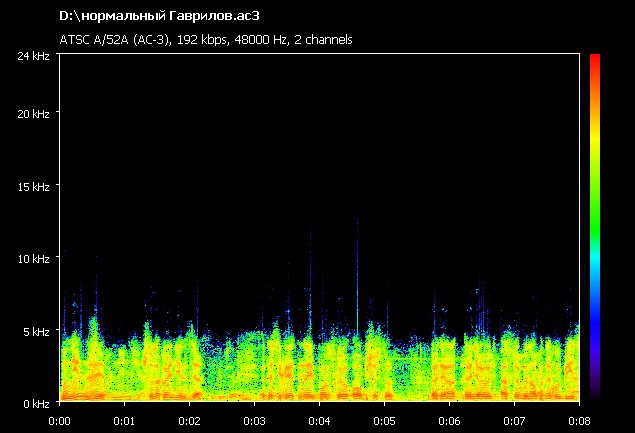Click the 0 kHz frequency axis label
The width and height of the screenshot is (635, 433).
(x=36, y=404)
